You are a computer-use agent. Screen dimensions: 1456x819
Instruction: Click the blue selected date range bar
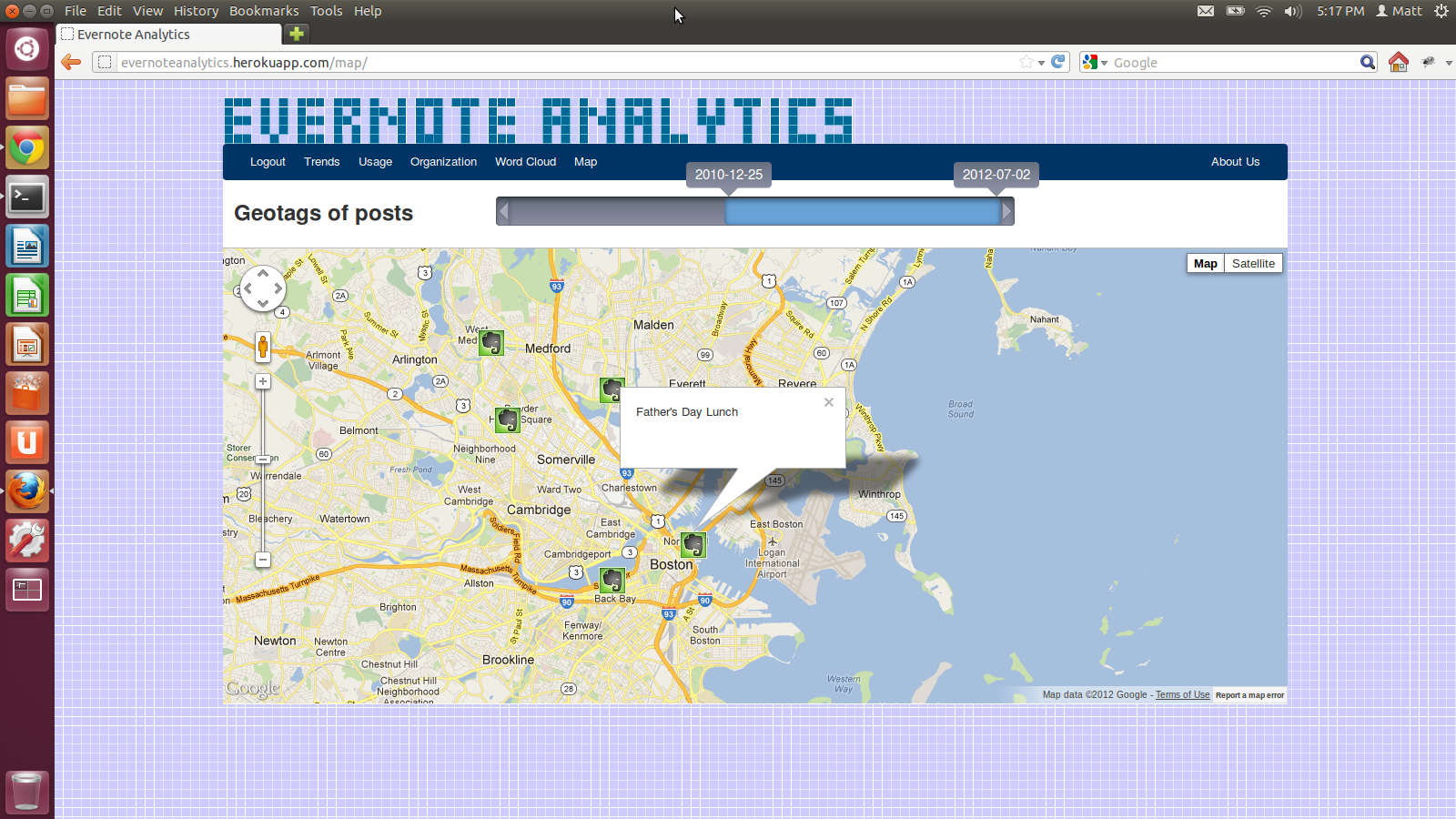tap(863, 212)
